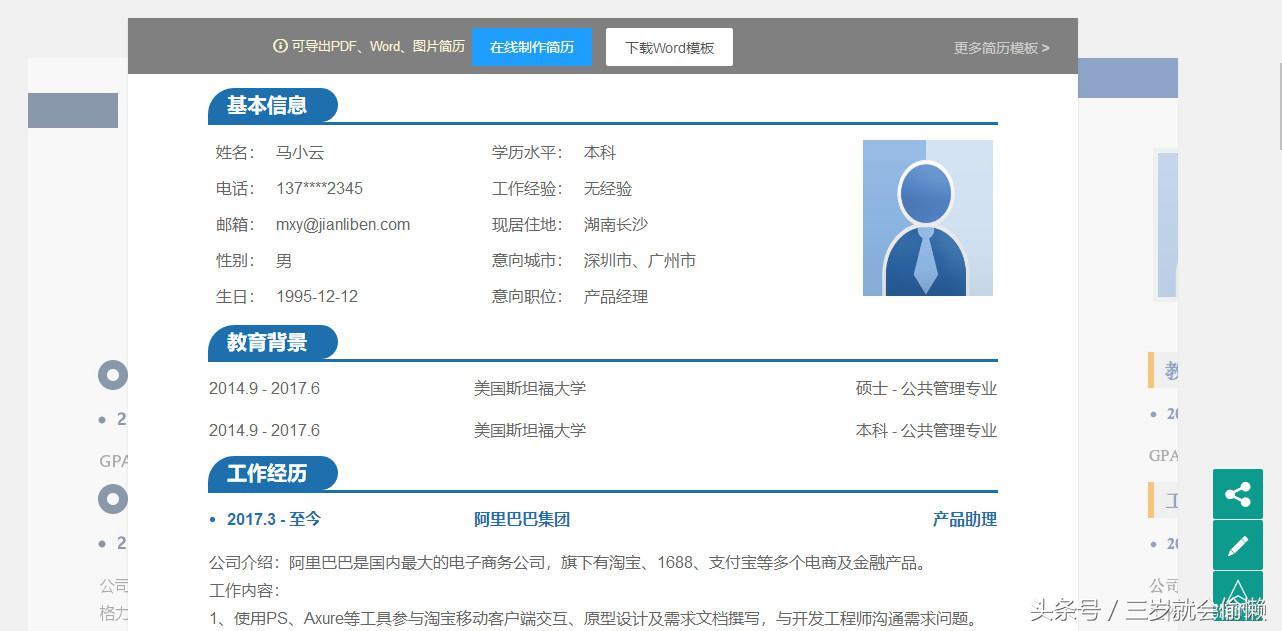Open the 更多简历模板 link

[994, 47]
